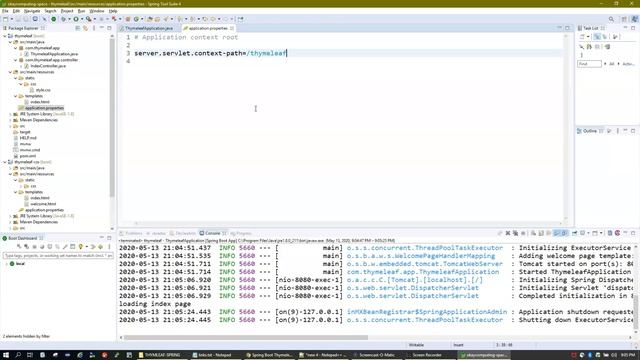
Task: Maximize the editor area
Action: [567, 28]
